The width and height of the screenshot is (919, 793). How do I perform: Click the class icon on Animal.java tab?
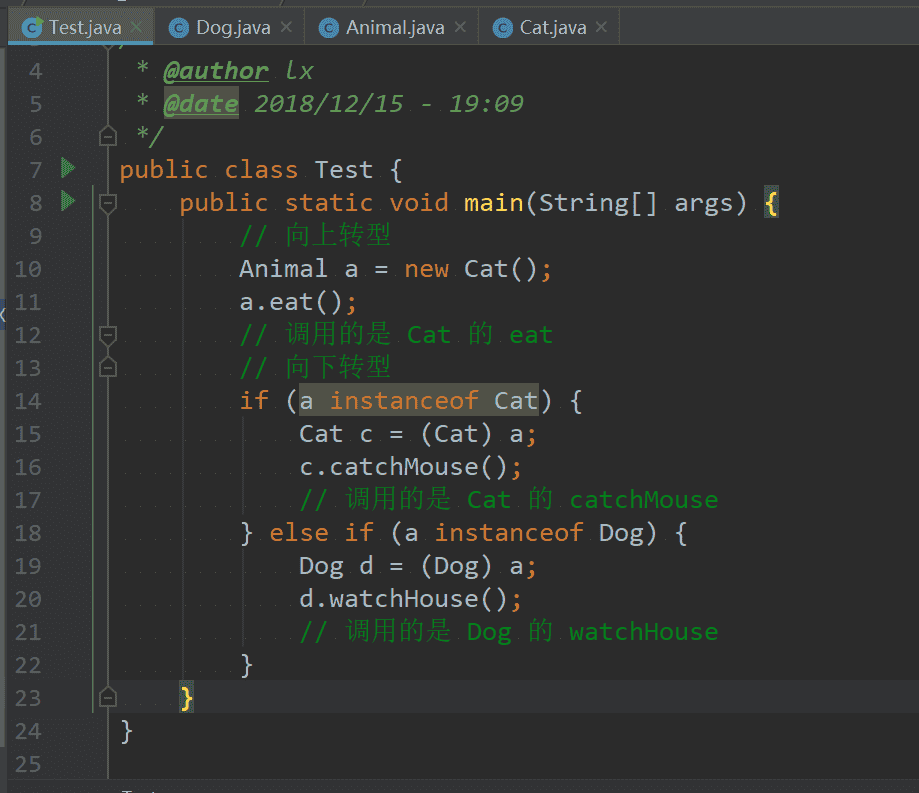point(329,27)
